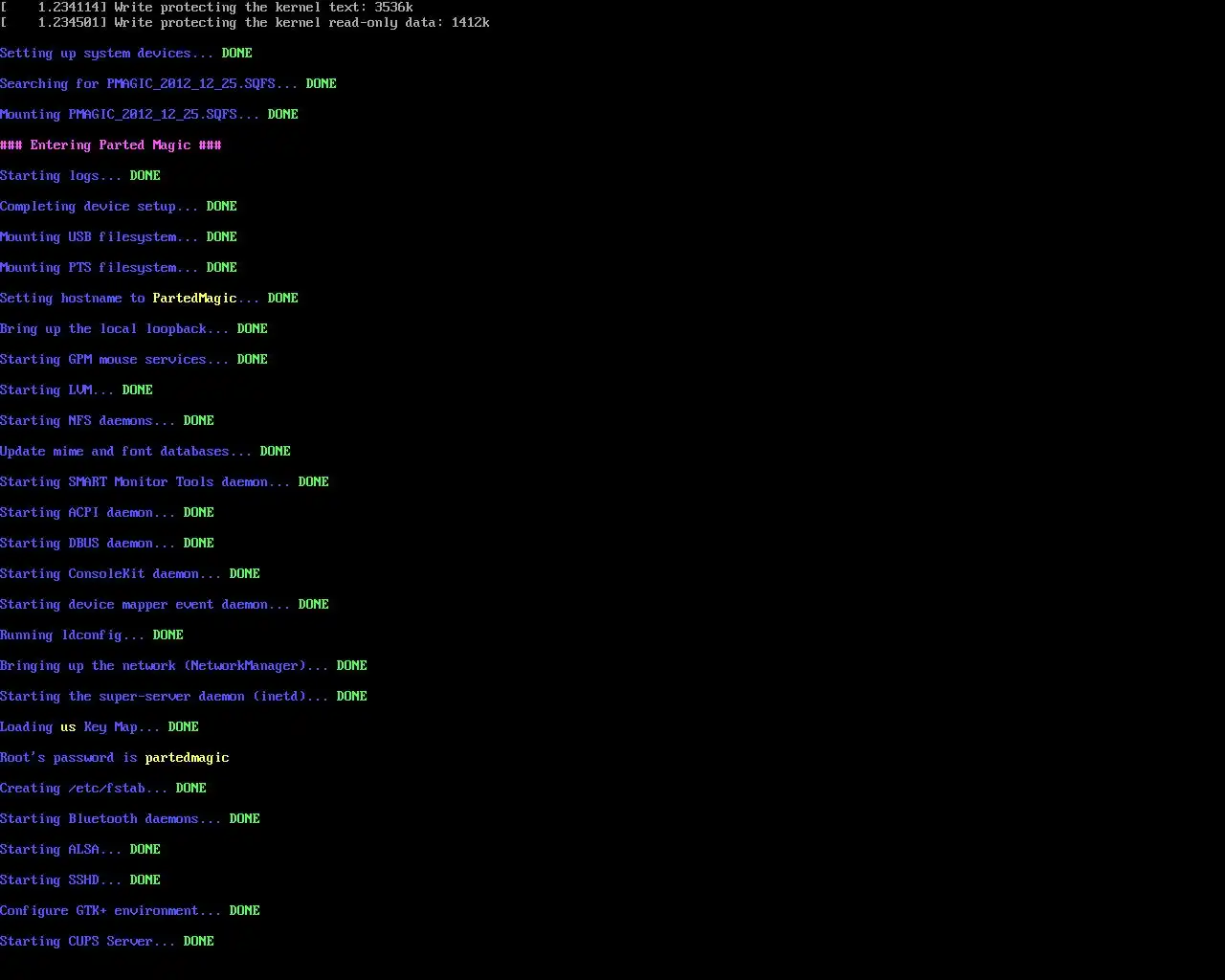Click the green DONE after 'Setting hostname to PartedMagic'
The height and width of the screenshot is (980, 1225).
coord(283,298)
